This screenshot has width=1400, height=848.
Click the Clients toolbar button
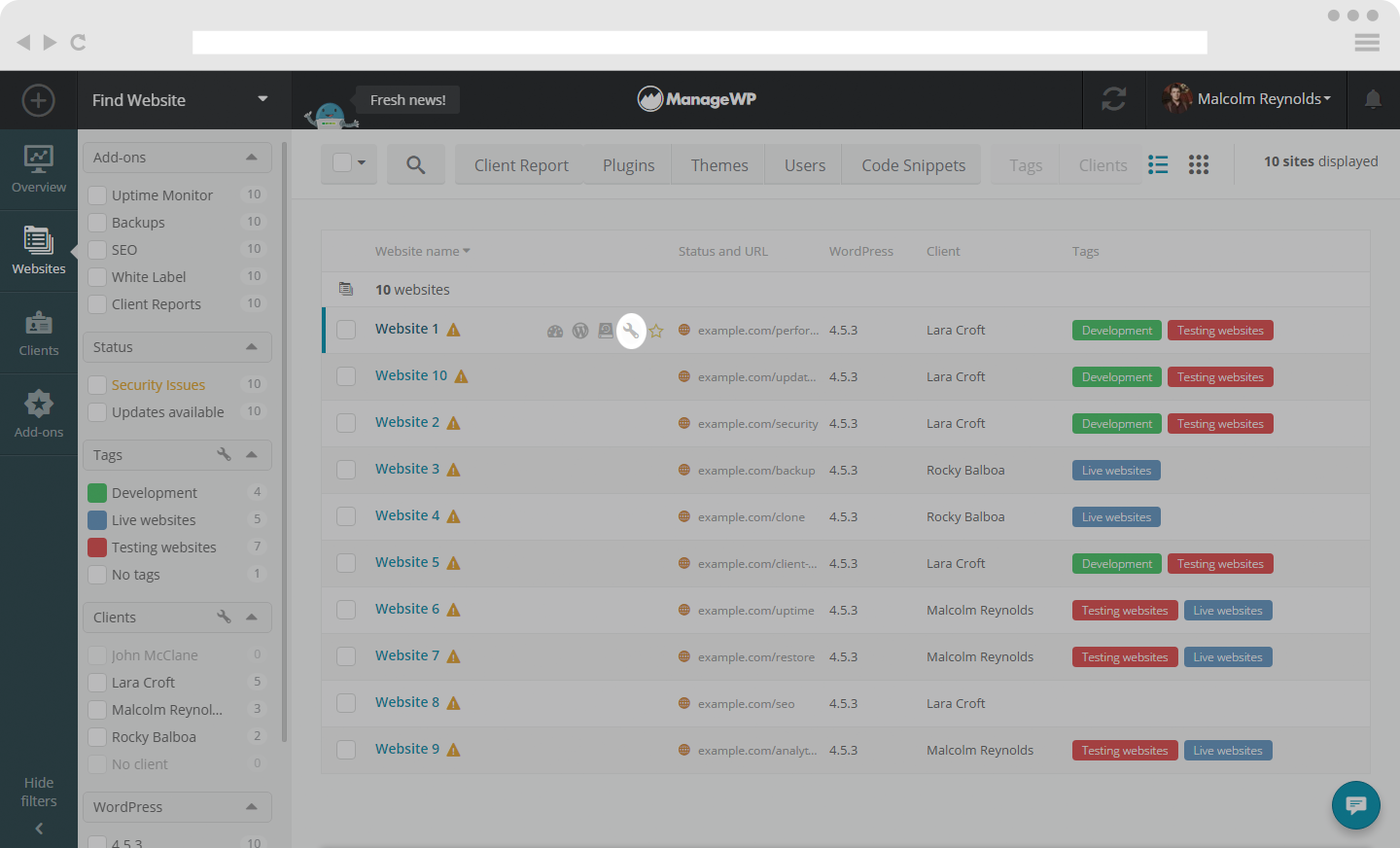pos(1102,165)
